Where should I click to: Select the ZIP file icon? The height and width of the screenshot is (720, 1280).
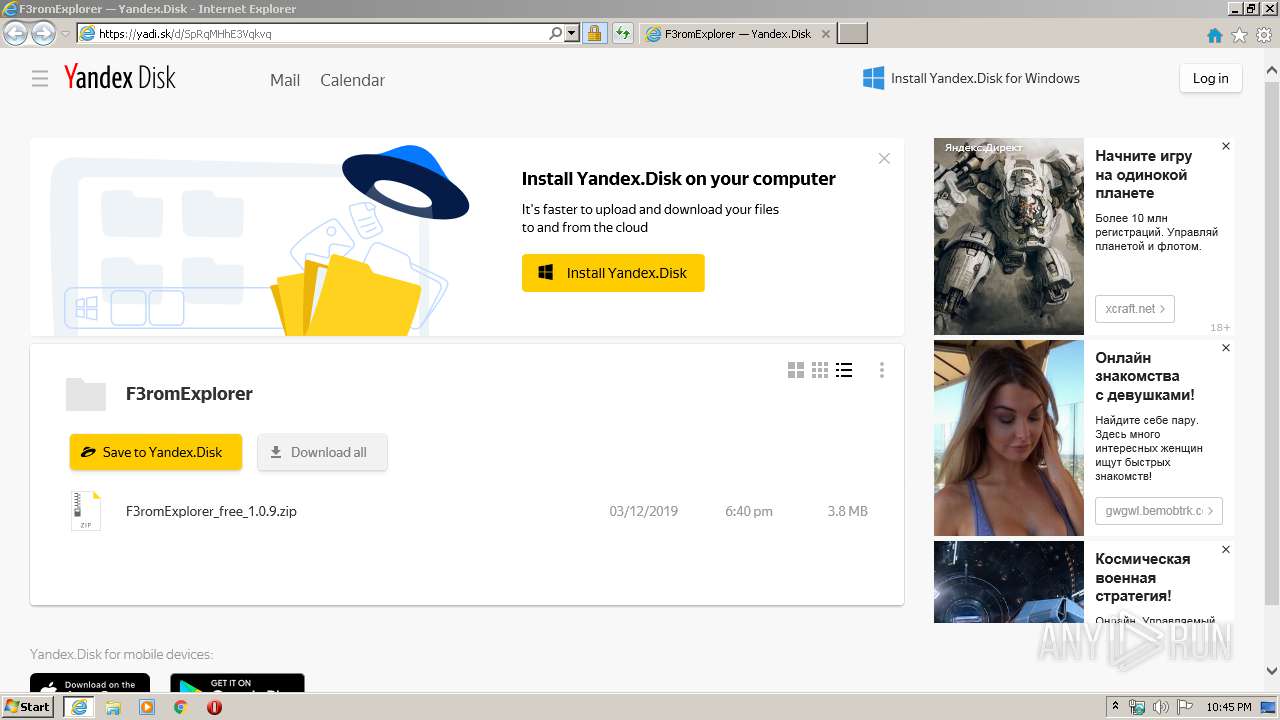[x=86, y=511]
